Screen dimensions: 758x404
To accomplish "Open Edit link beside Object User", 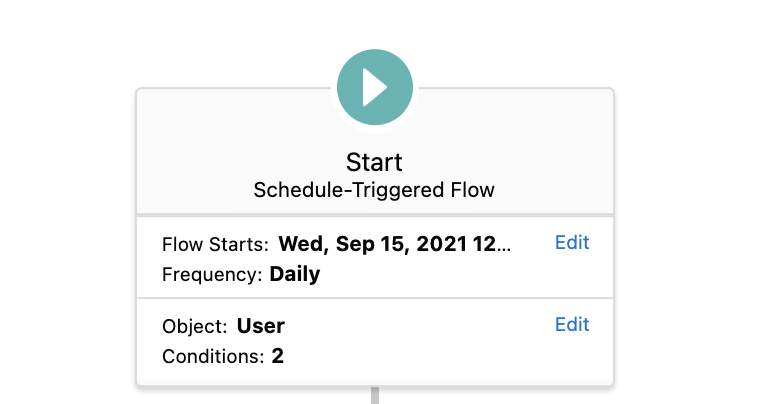I will (x=572, y=325).
